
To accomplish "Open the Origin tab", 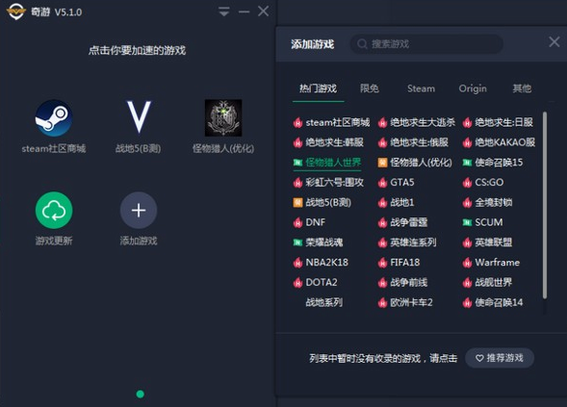I will [x=473, y=89].
